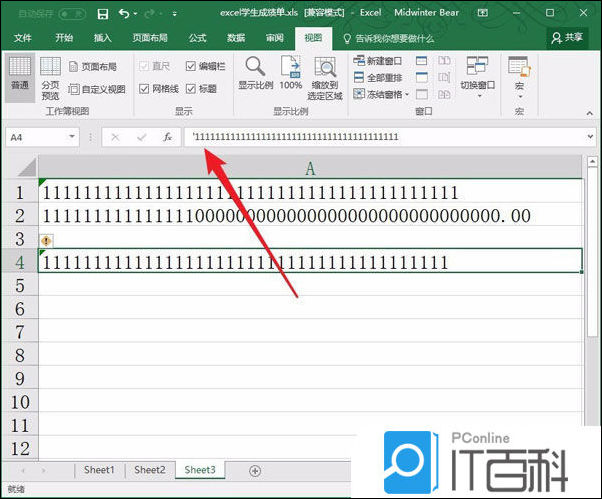Screen dimensions: 602x499
Task: Click inside the formula bar text
Action: (x=295, y=137)
